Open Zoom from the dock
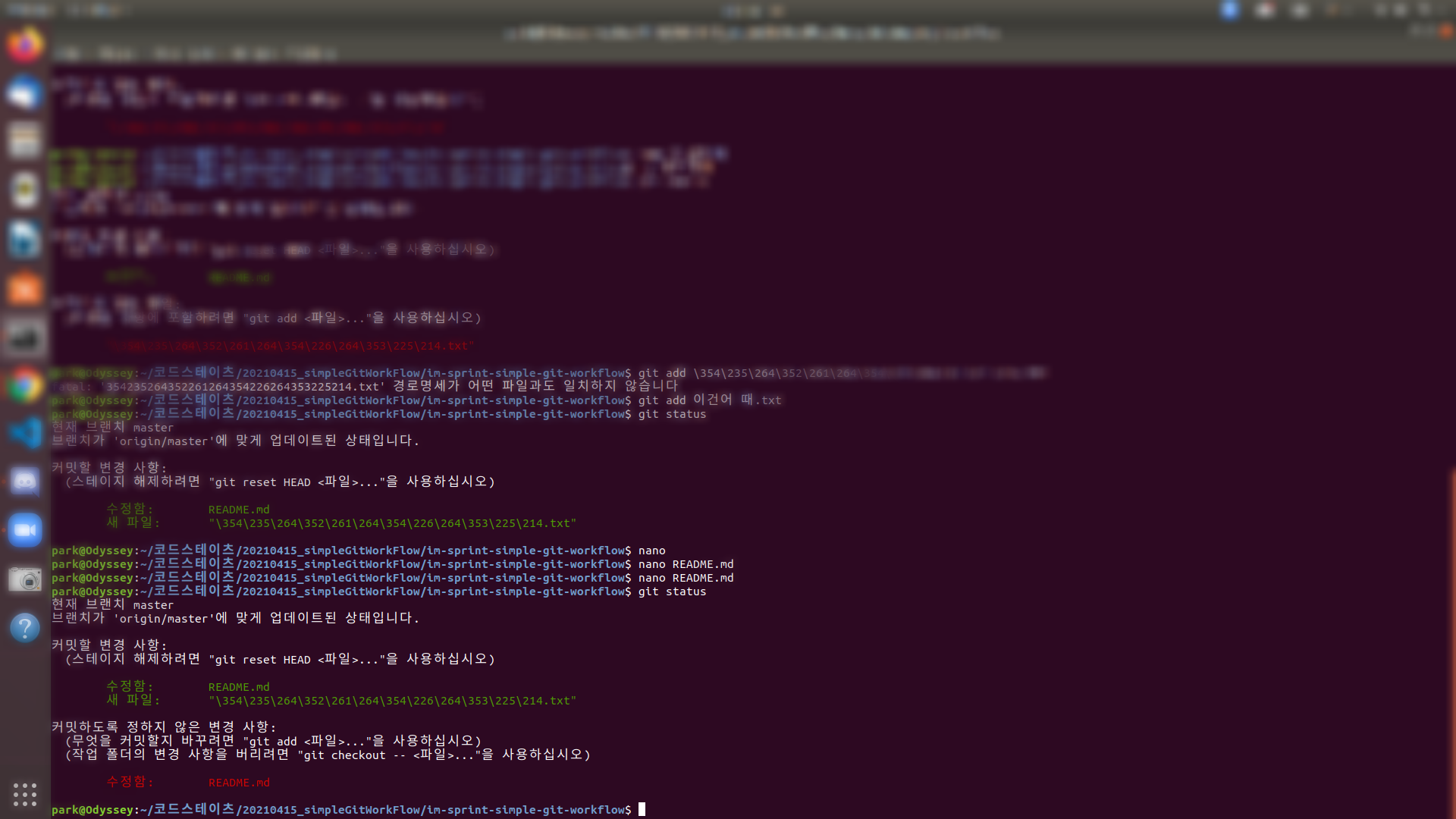The image size is (1456, 819). (x=25, y=530)
